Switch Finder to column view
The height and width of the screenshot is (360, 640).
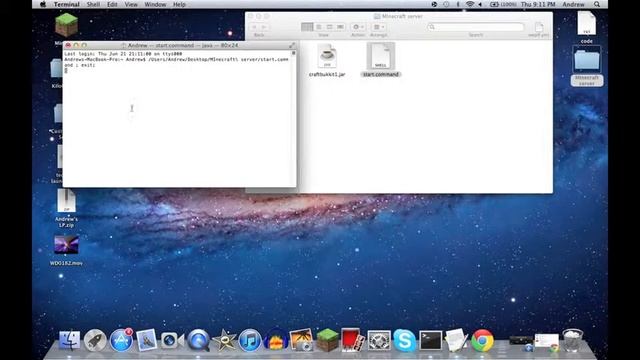(x=329, y=27)
